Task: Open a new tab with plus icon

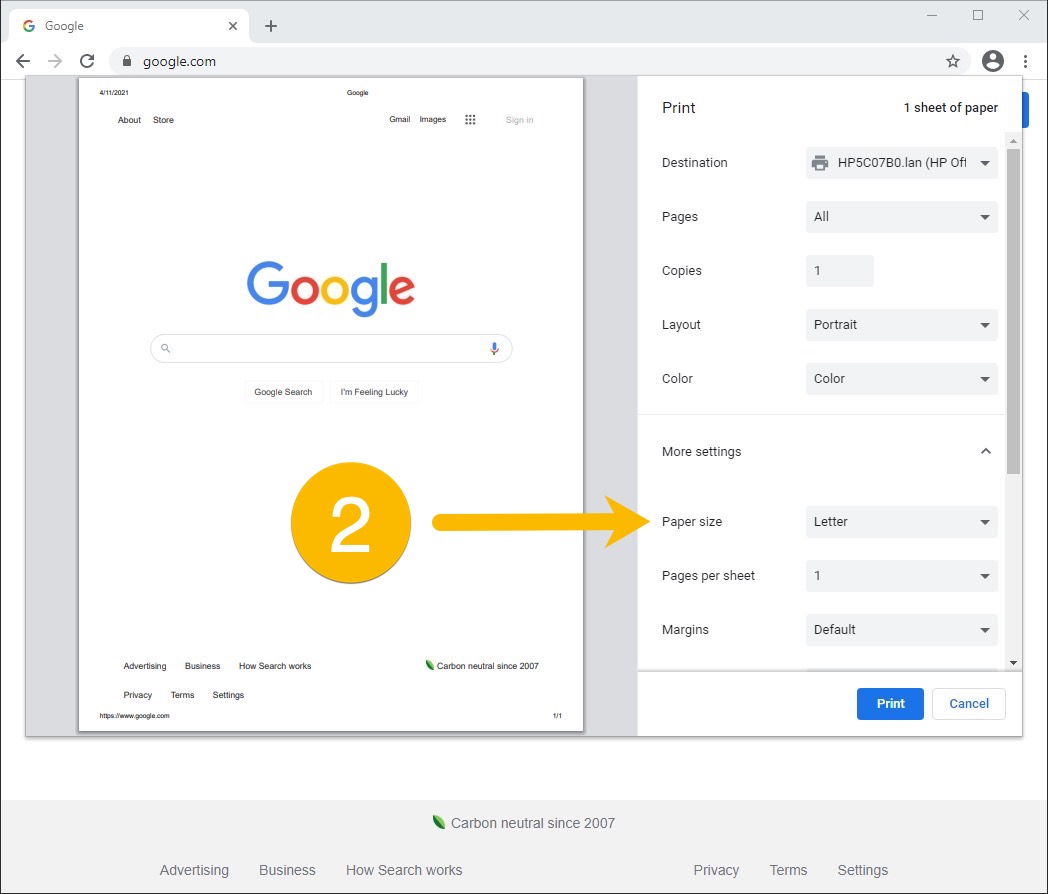Action: point(270,26)
